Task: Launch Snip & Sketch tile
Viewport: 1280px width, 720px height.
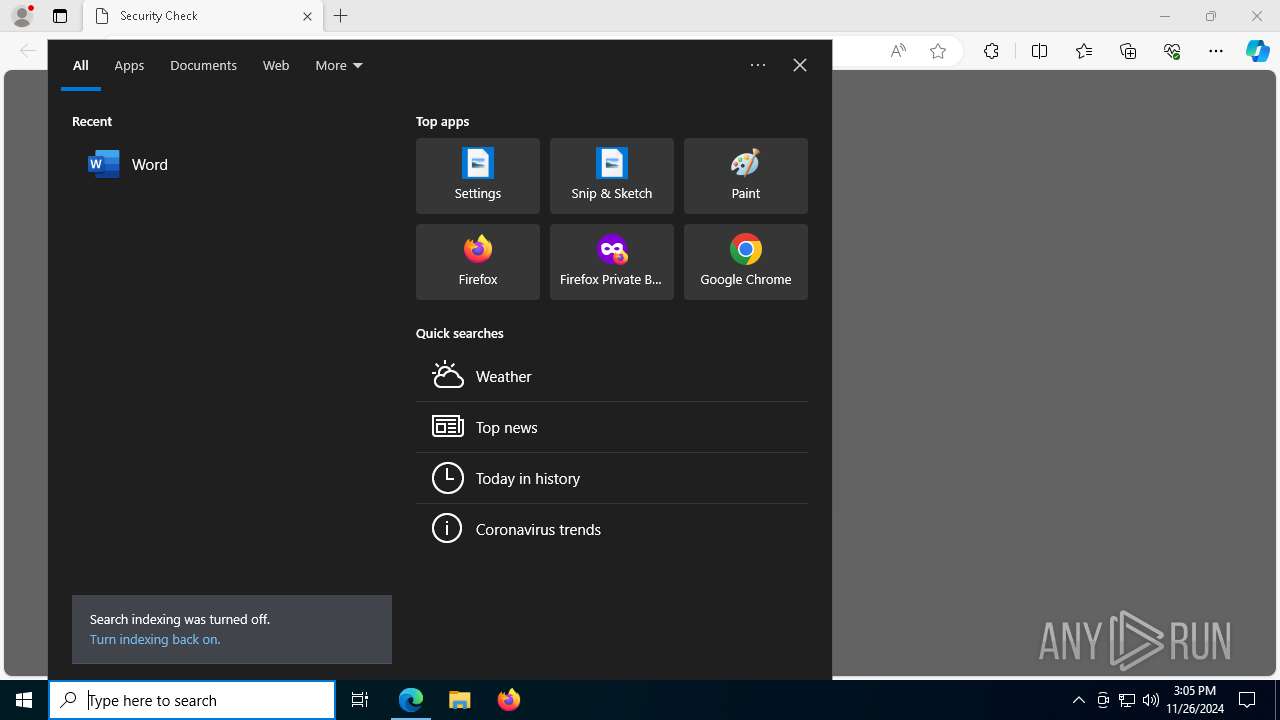Action: (x=611, y=176)
